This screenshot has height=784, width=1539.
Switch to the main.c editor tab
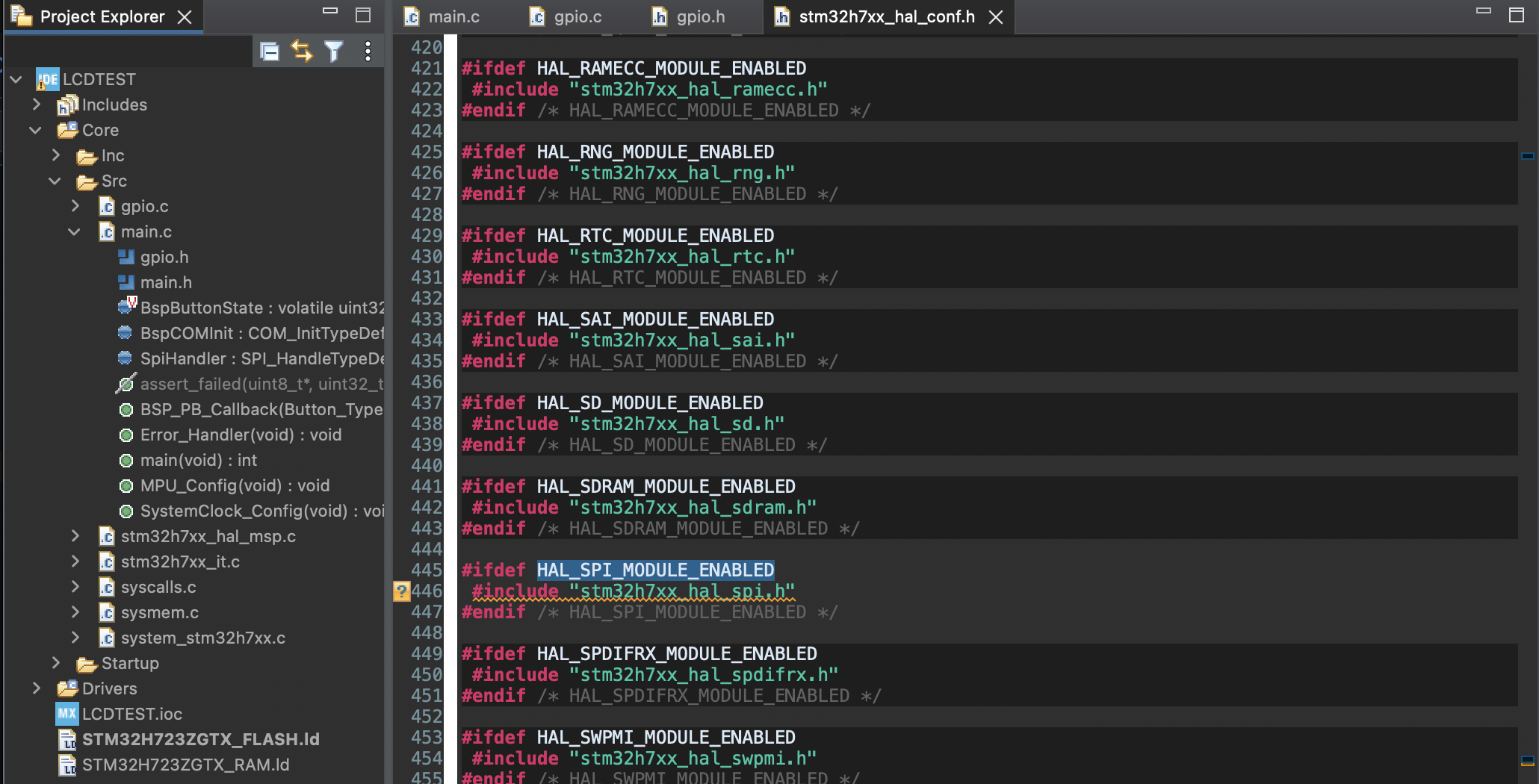click(x=453, y=17)
